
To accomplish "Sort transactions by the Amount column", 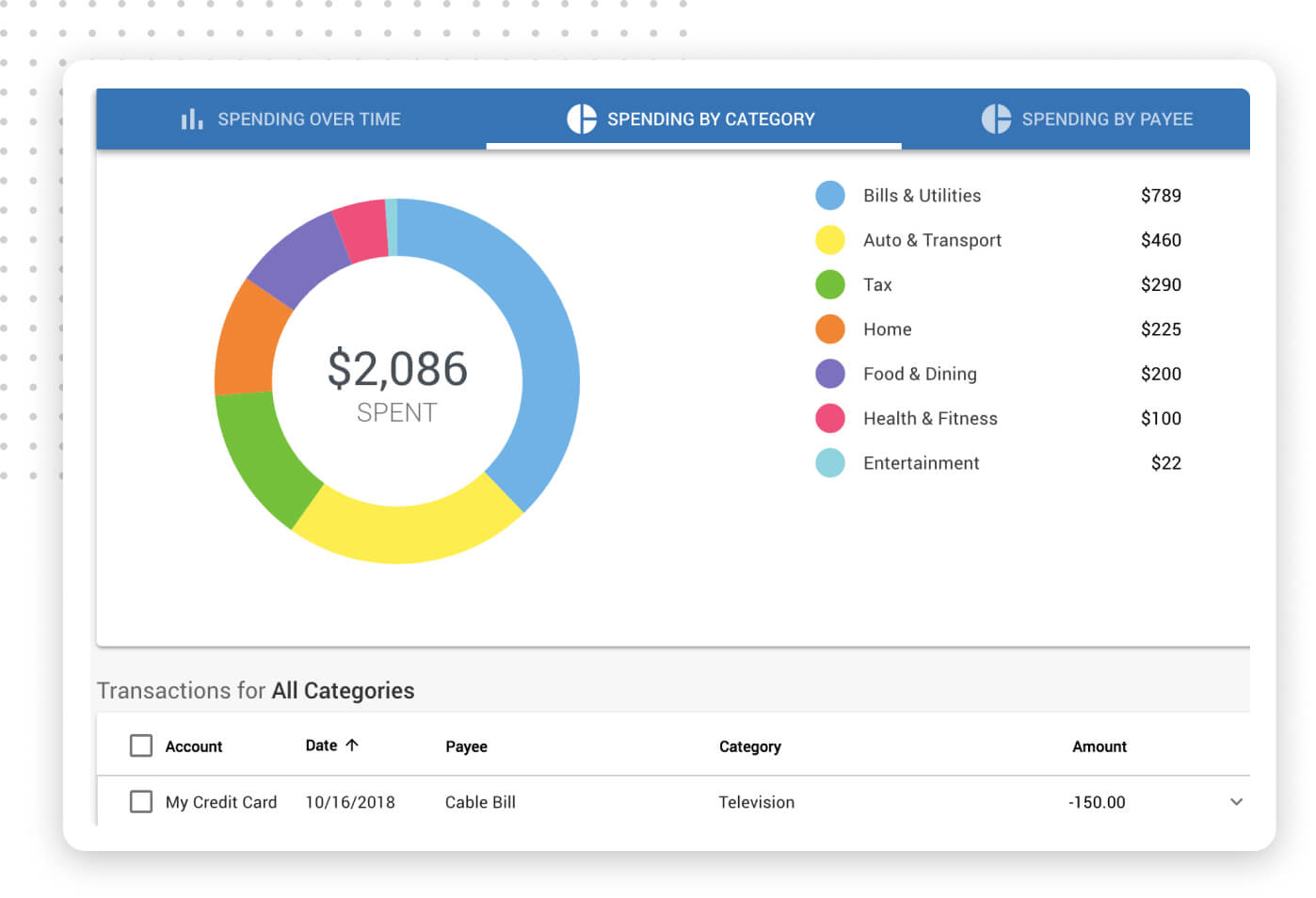I will pyautogui.click(x=1099, y=746).
